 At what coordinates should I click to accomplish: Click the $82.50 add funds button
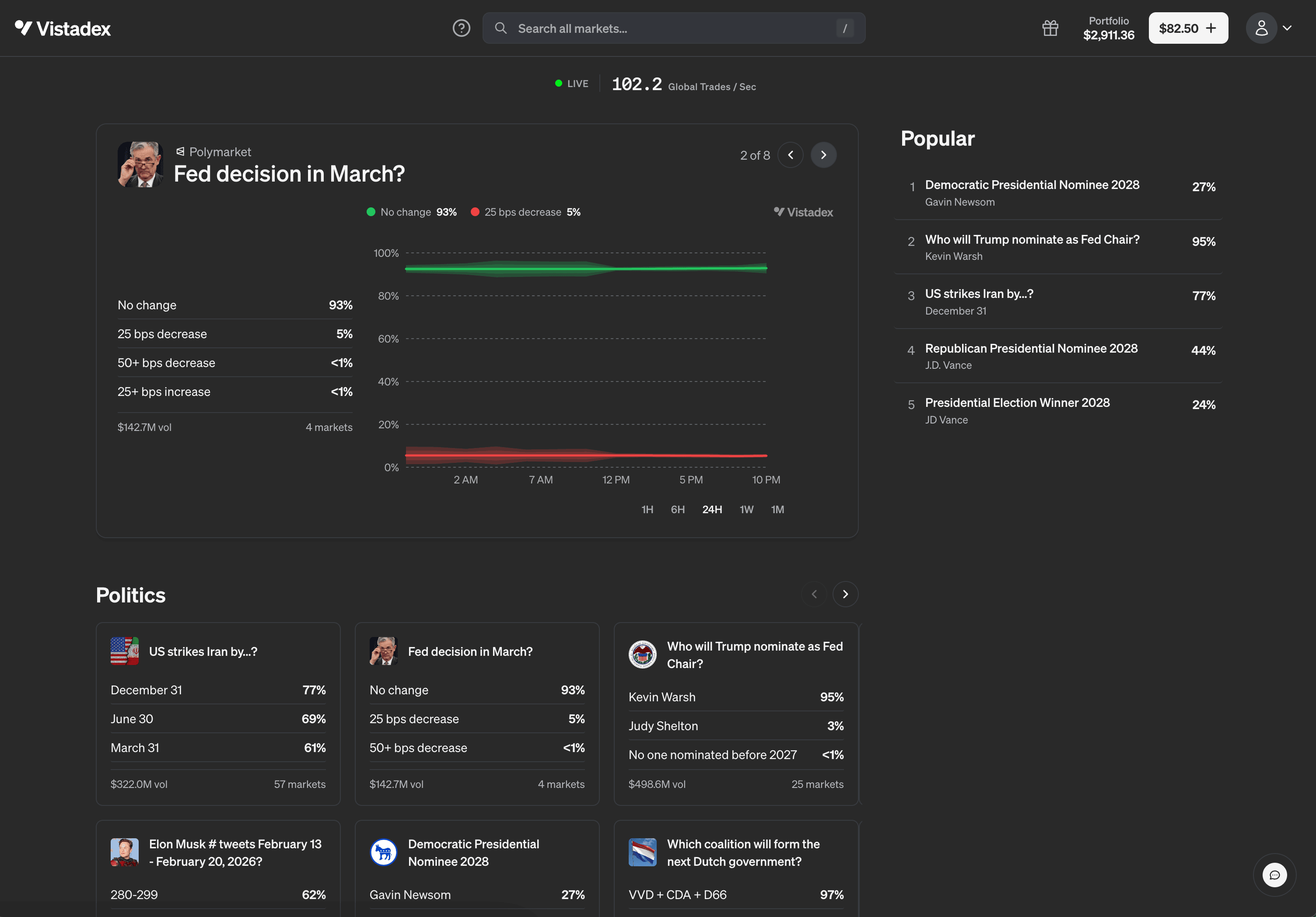(x=1188, y=28)
